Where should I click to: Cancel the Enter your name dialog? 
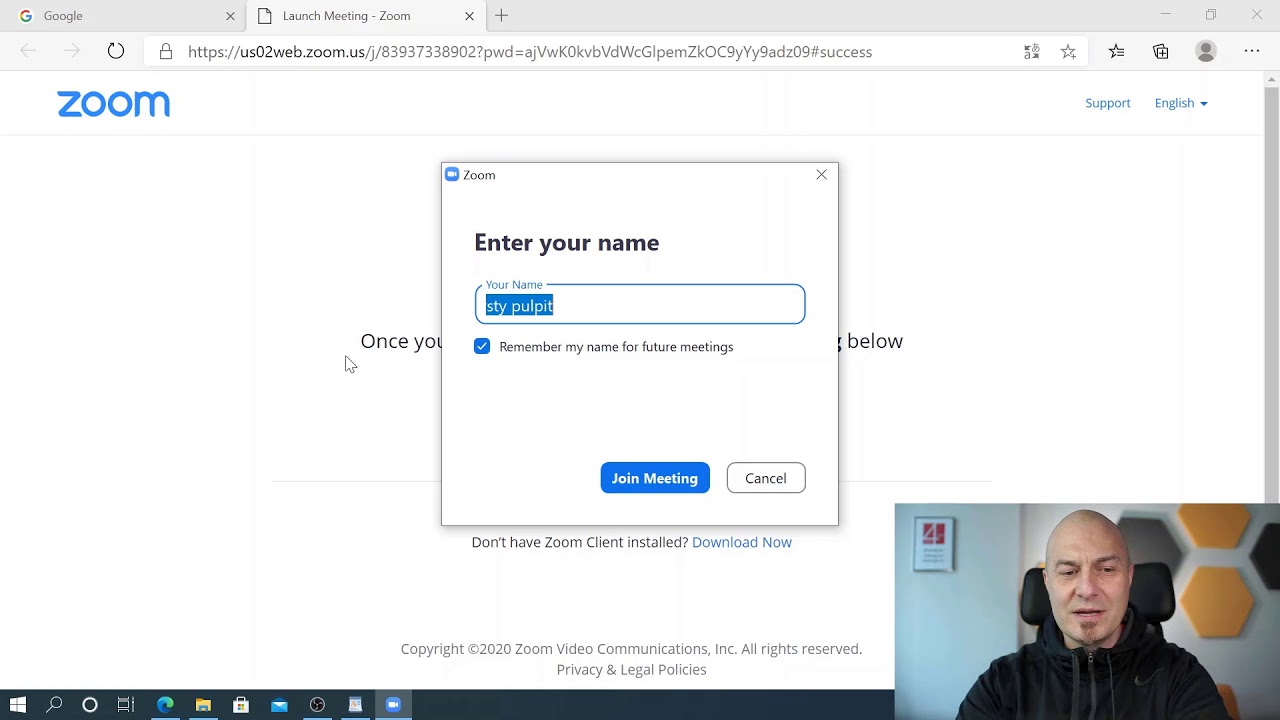pos(766,478)
